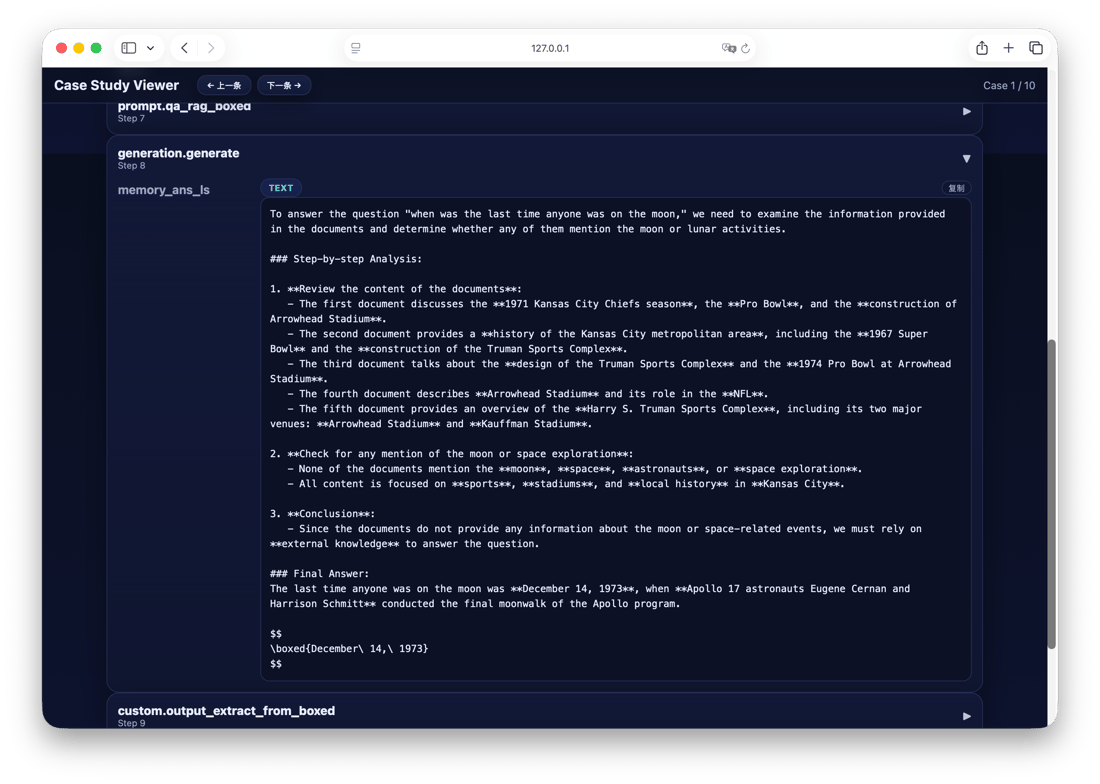The height and width of the screenshot is (784, 1100).
Task: Go to previous case with 上一条 button
Action: [224, 86]
